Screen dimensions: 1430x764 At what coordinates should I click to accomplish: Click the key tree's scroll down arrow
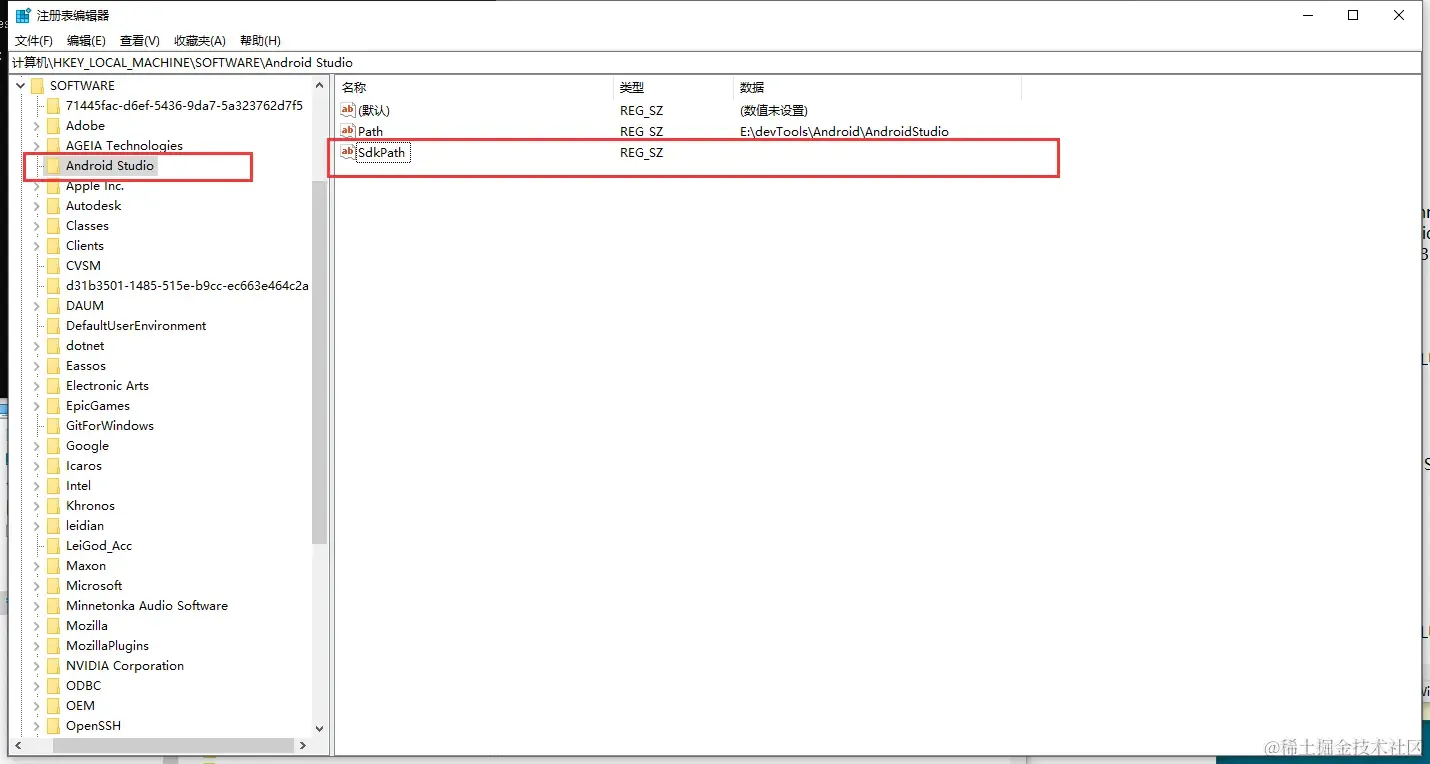tap(320, 729)
